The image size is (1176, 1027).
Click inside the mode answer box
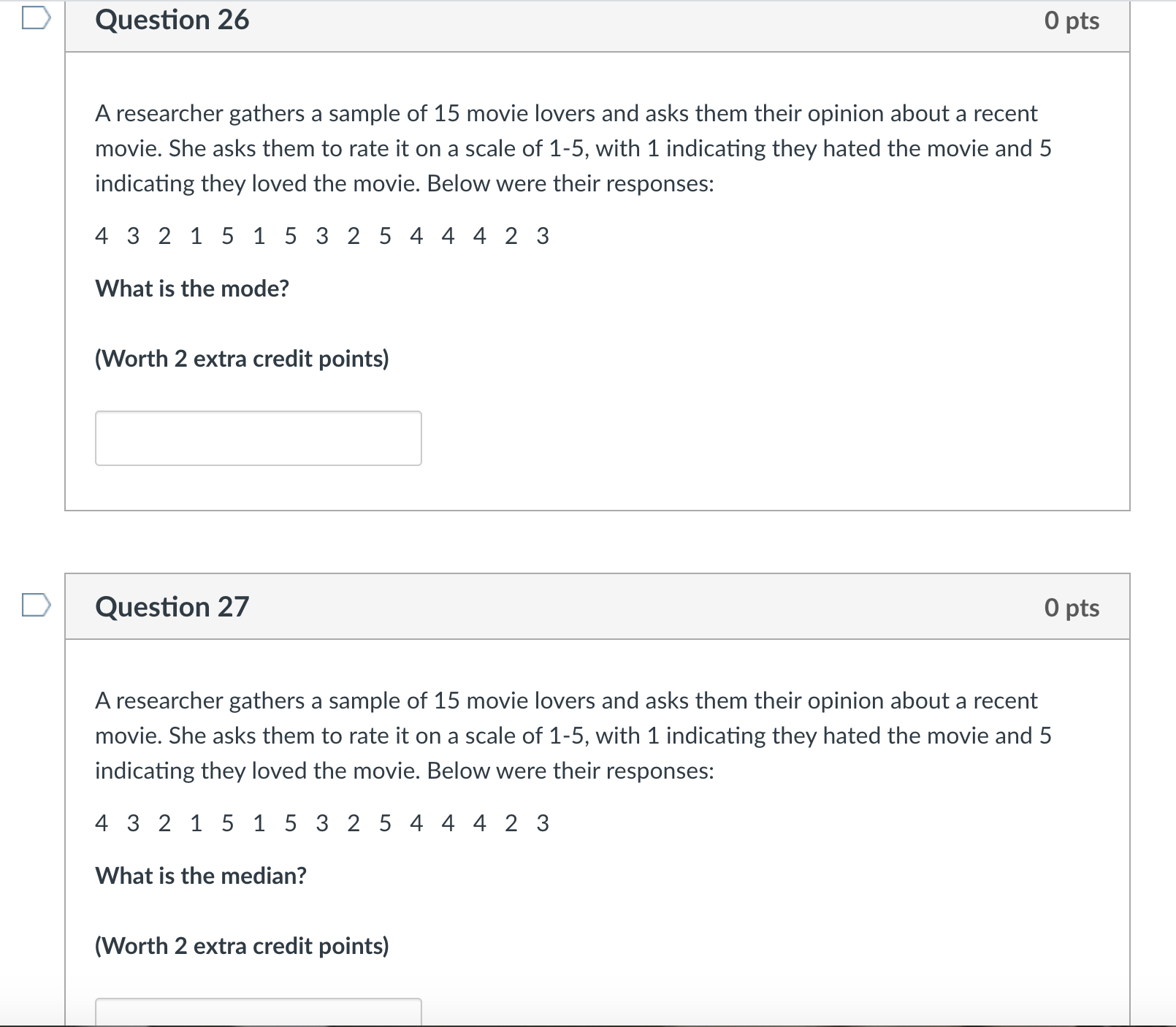[x=258, y=438]
